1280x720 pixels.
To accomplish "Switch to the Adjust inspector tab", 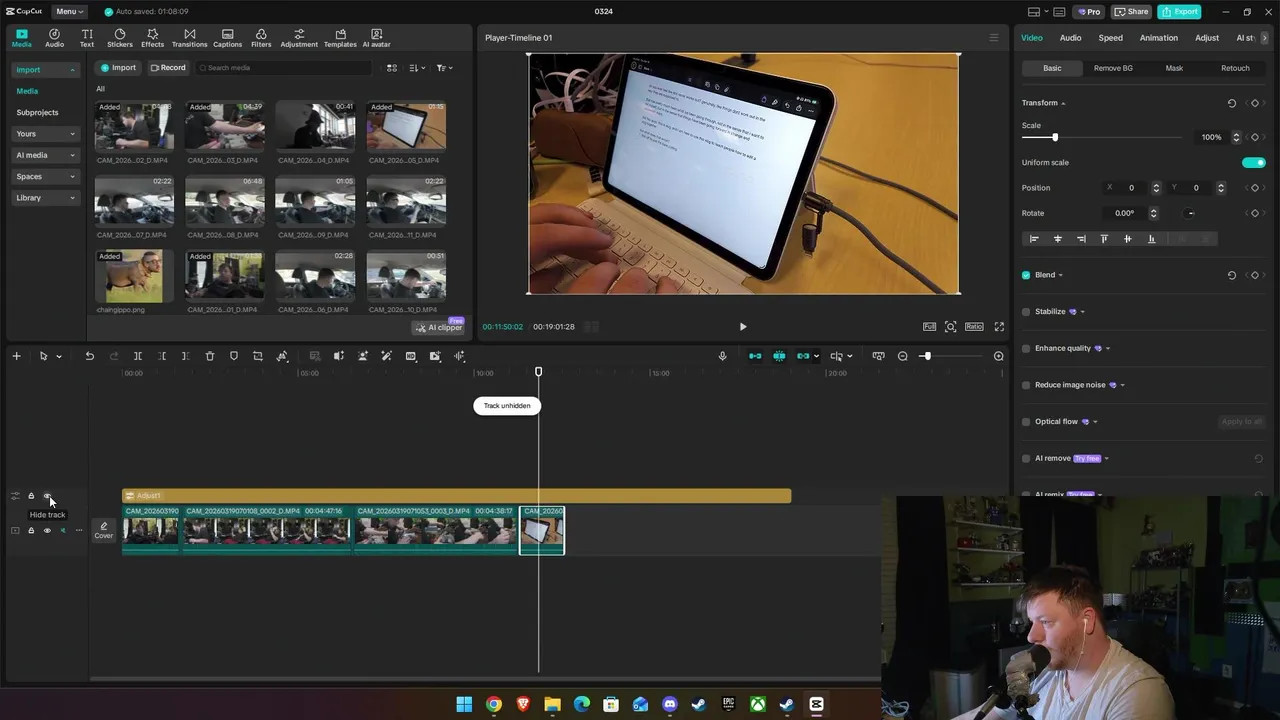I will pyautogui.click(x=1207, y=38).
